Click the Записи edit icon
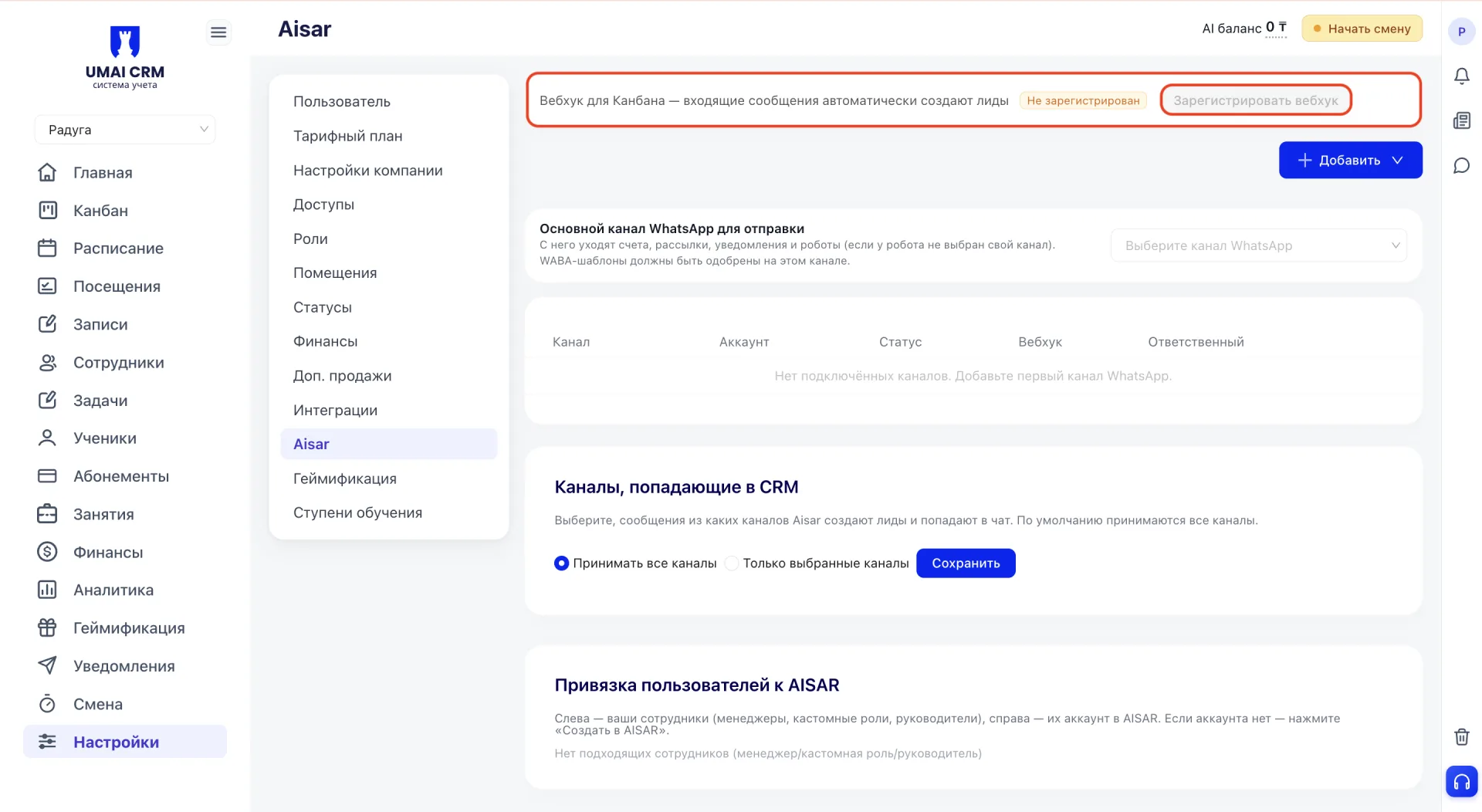 click(x=47, y=323)
